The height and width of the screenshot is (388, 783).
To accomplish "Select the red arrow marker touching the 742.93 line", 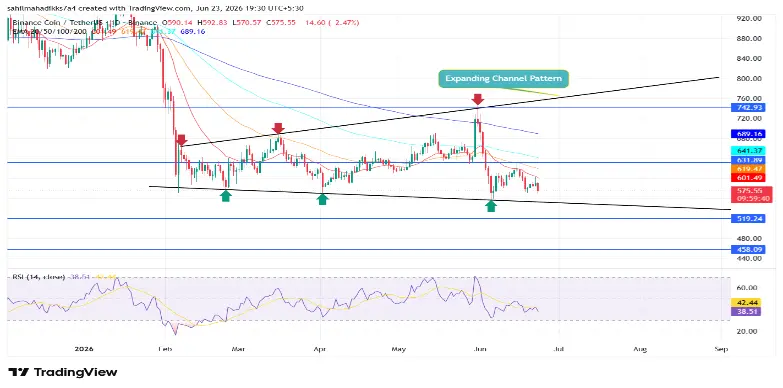I will click(x=477, y=99).
